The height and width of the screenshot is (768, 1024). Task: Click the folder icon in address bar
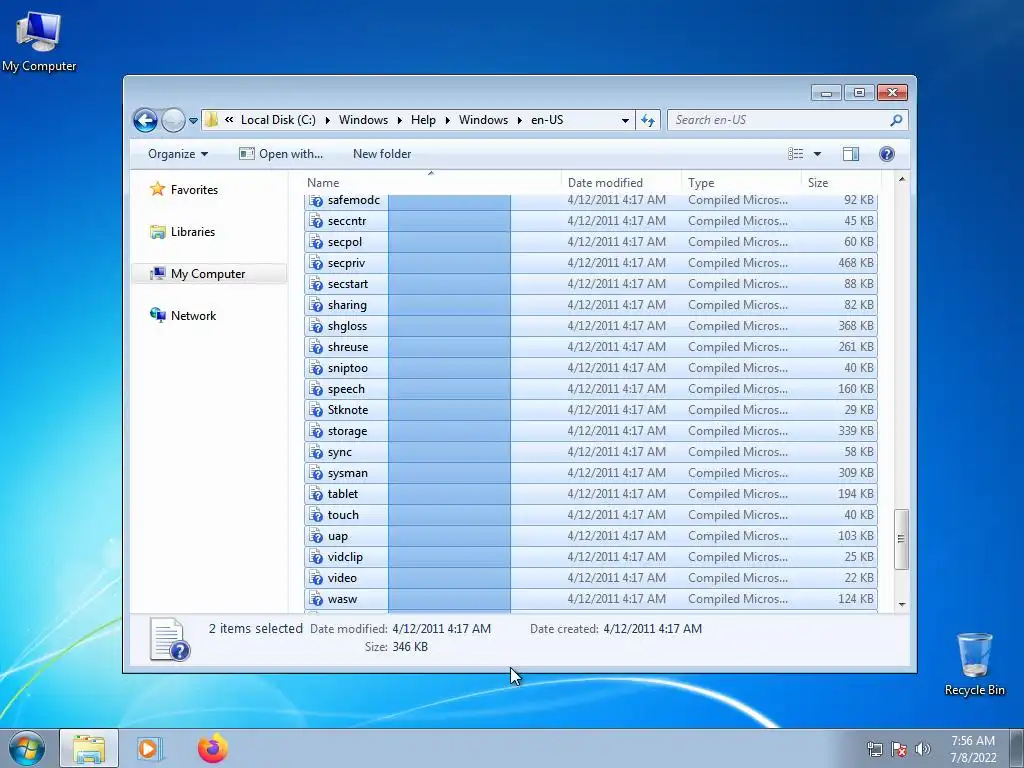point(211,120)
